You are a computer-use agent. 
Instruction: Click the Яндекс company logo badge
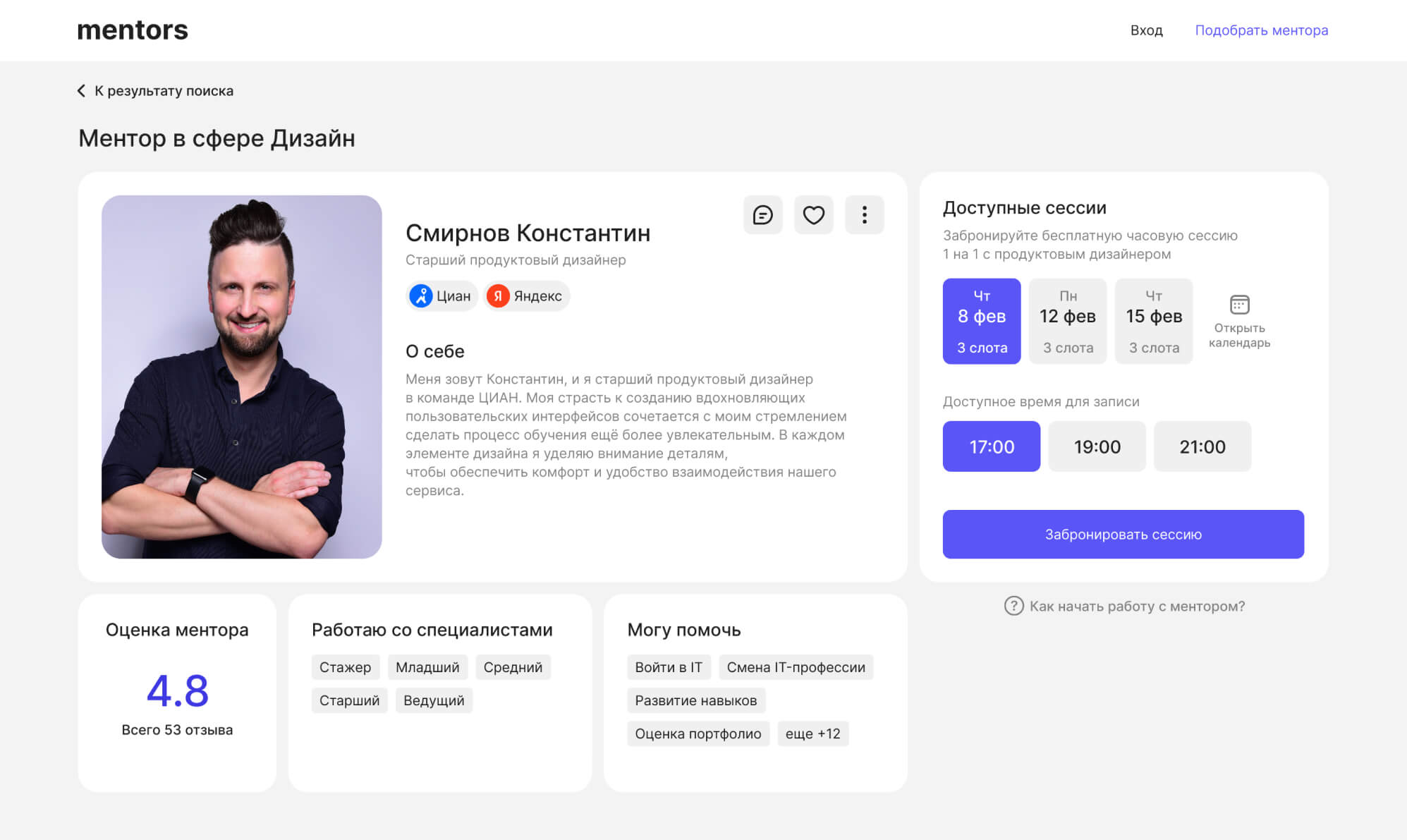(498, 296)
